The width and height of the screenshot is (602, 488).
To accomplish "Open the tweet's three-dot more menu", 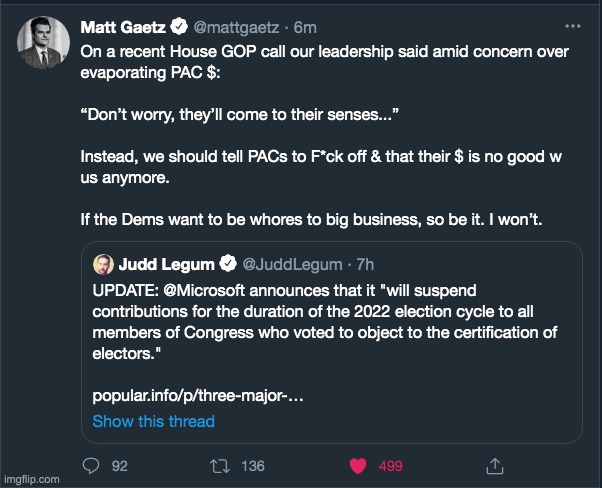I will tap(571, 27).
